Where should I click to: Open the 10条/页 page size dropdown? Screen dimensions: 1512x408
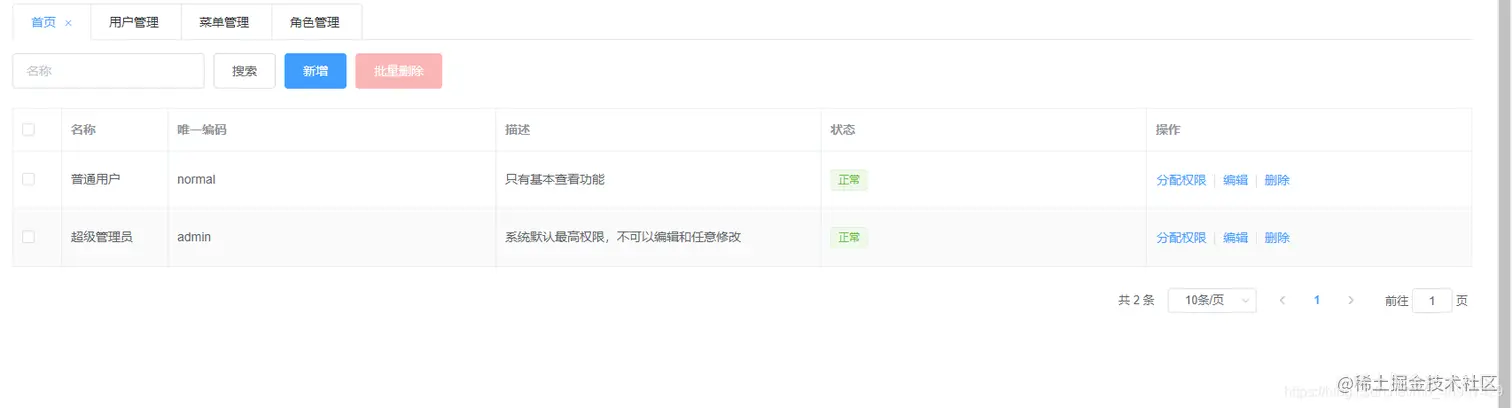1212,300
